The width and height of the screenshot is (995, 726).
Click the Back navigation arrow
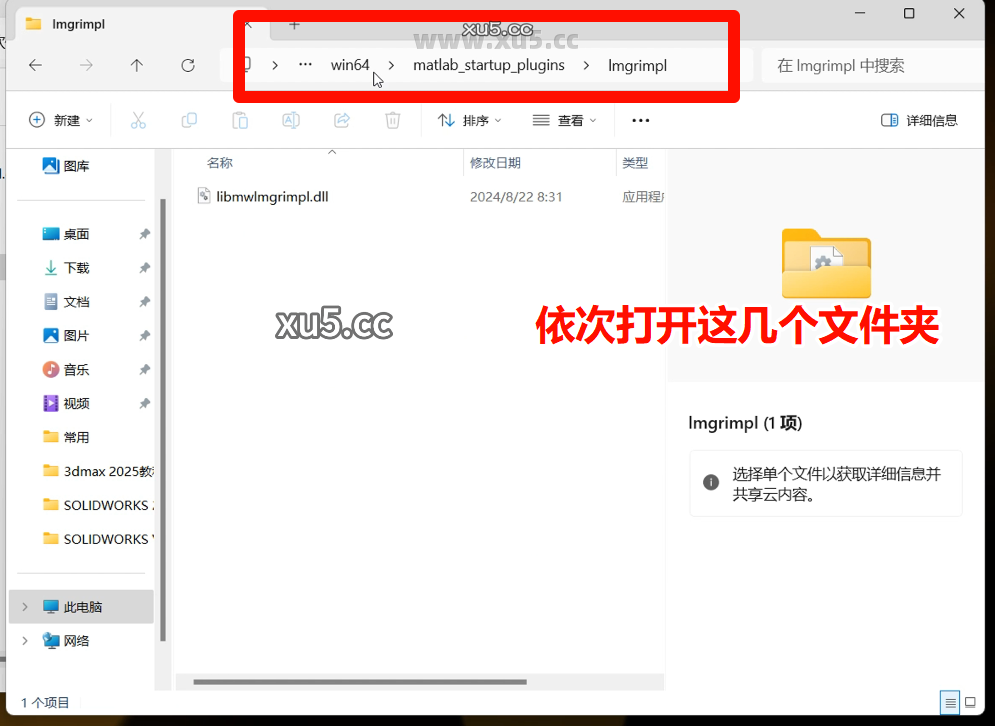click(x=35, y=65)
